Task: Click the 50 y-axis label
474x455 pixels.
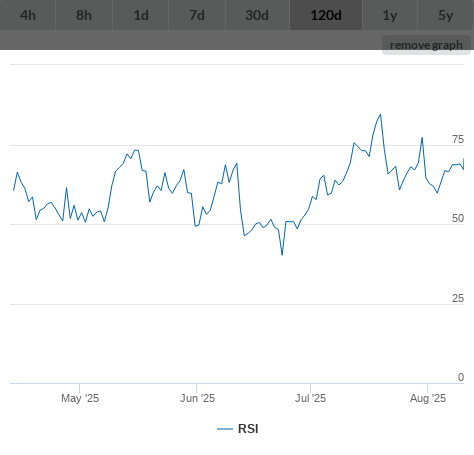Action: tap(458, 218)
